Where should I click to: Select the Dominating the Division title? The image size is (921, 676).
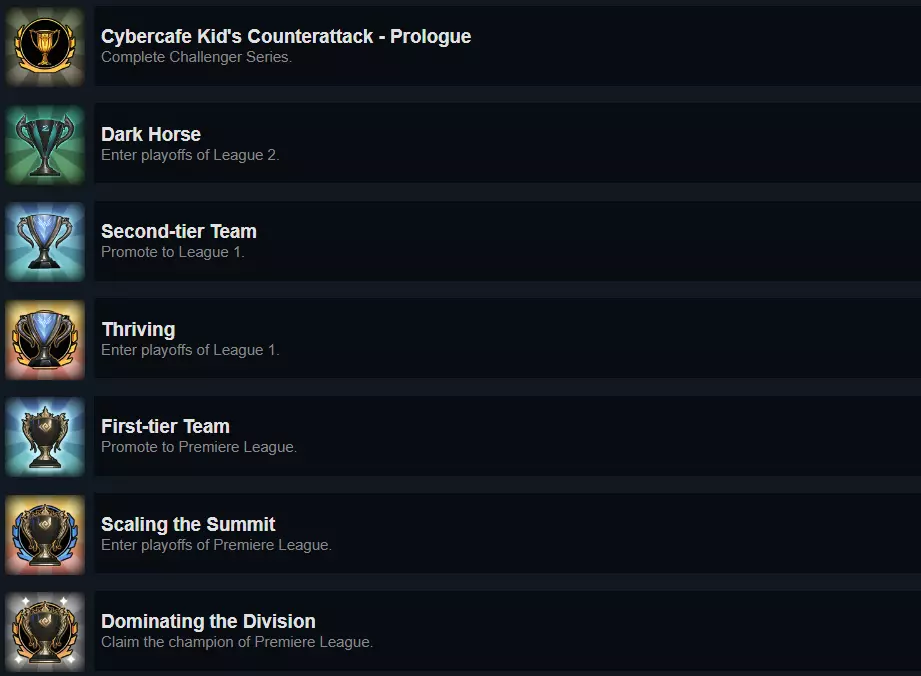point(208,621)
